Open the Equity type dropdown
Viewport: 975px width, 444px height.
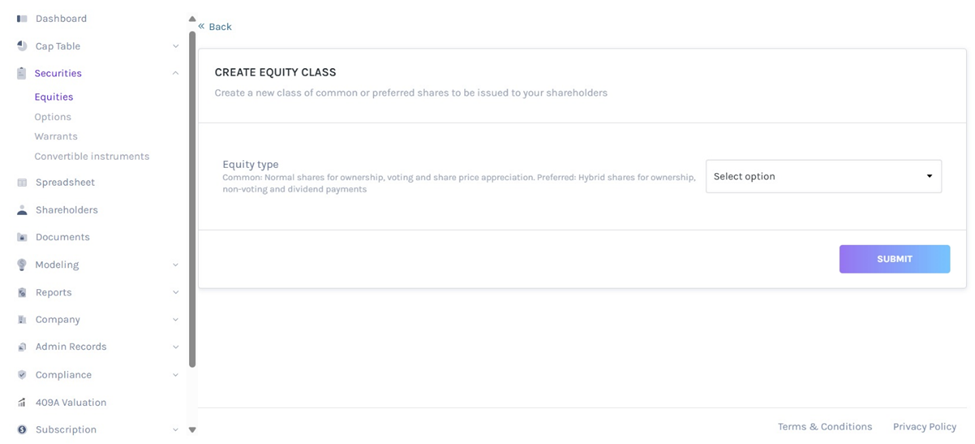823,176
